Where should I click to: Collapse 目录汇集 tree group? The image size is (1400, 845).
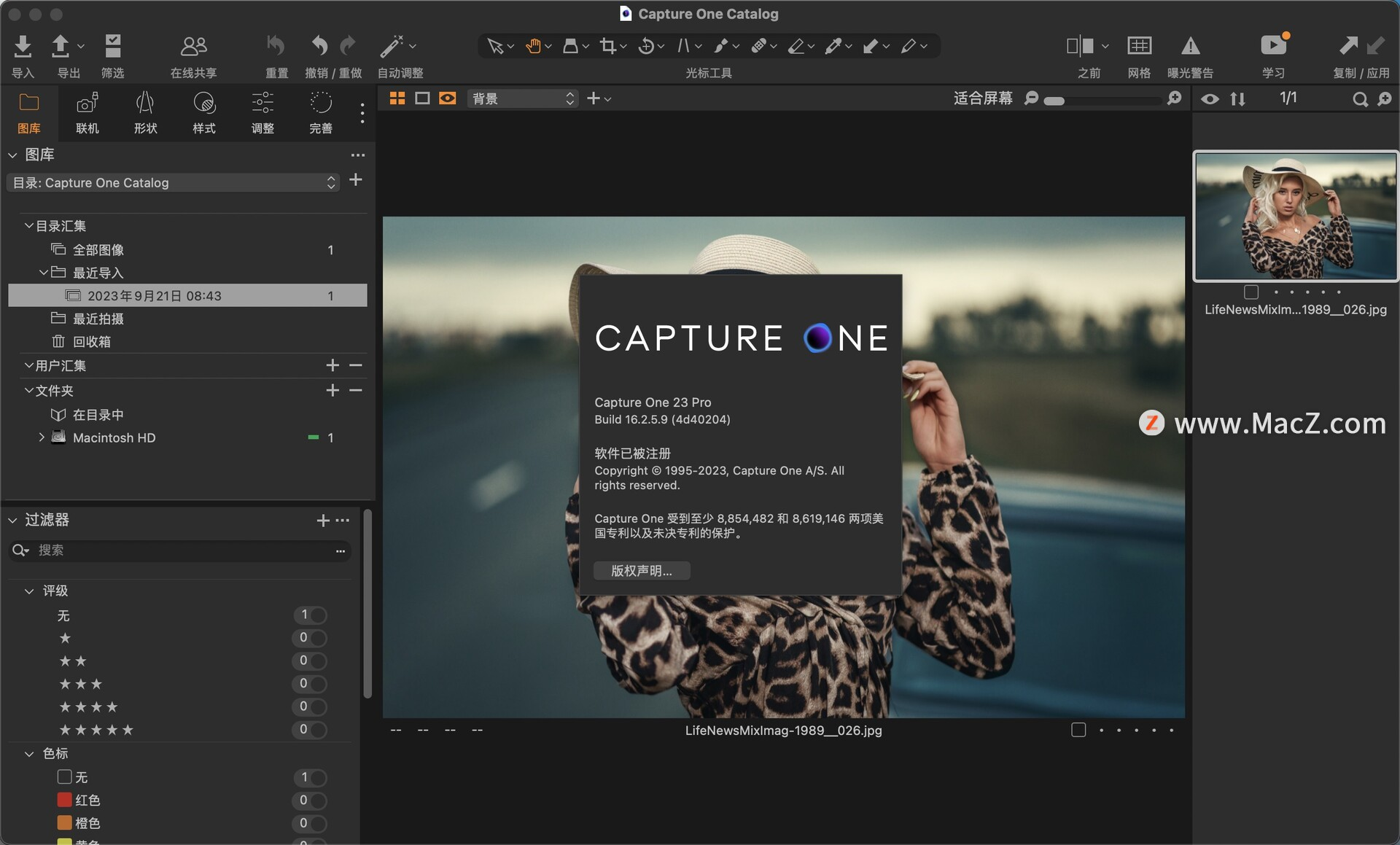28,226
